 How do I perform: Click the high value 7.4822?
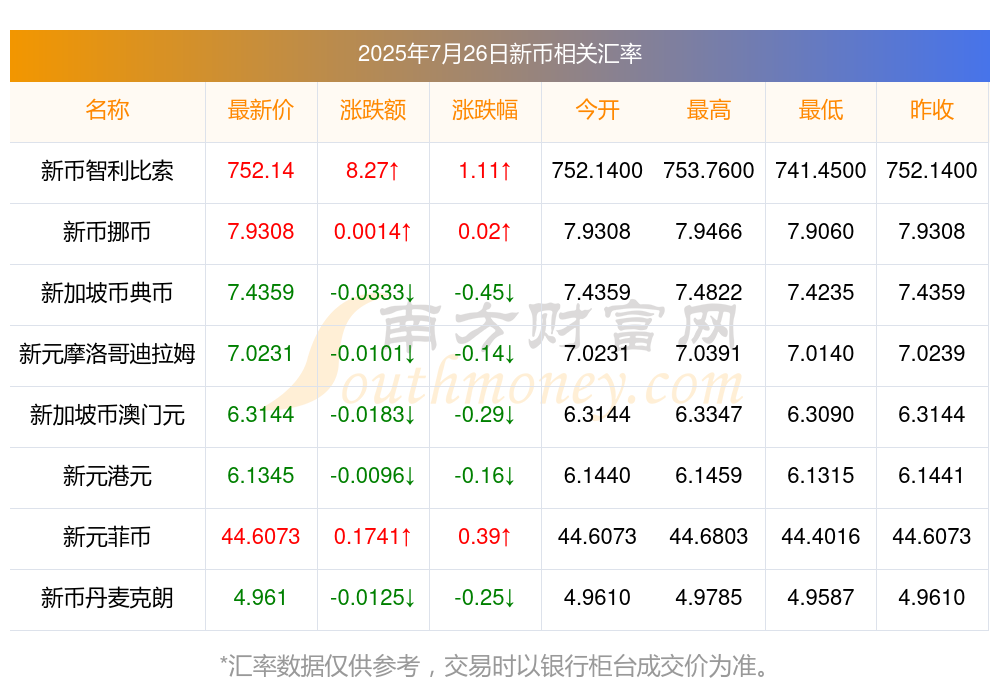pyautogui.click(x=709, y=293)
